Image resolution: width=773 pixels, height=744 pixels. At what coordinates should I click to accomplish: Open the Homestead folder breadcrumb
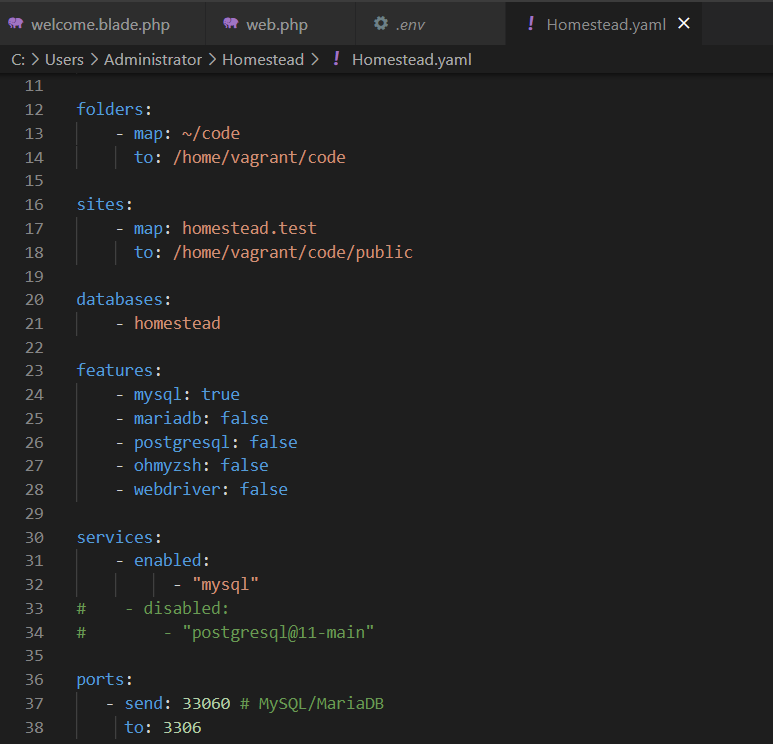tap(263, 60)
